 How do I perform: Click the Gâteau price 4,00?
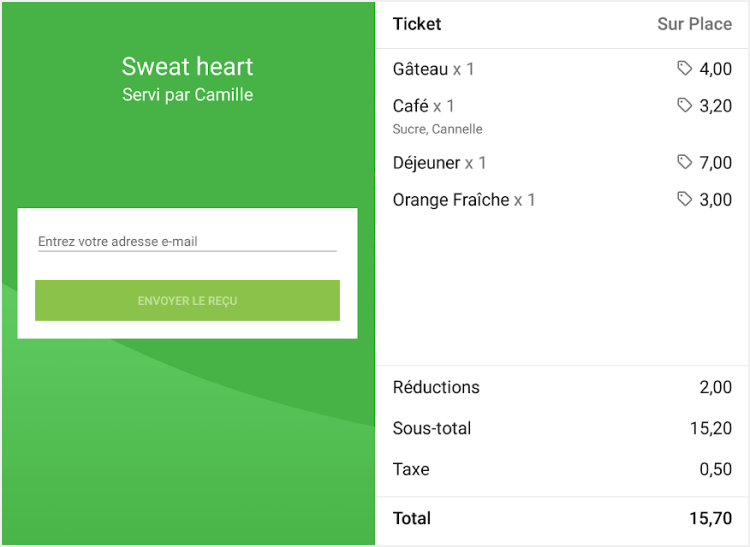click(x=715, y=69)
